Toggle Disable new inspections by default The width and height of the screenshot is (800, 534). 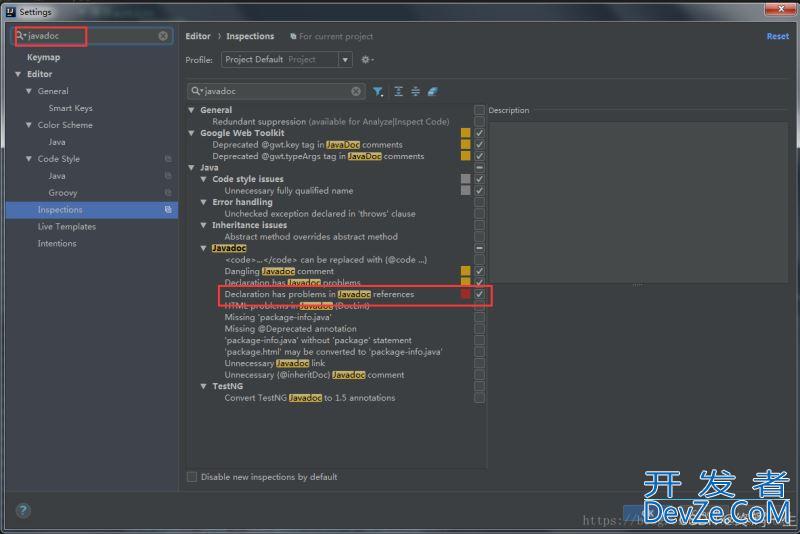[192, 477]
